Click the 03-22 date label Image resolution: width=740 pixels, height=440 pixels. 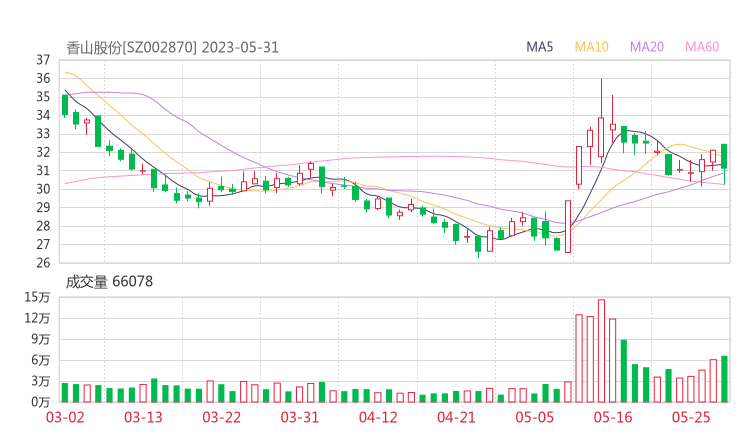[221, 417]
